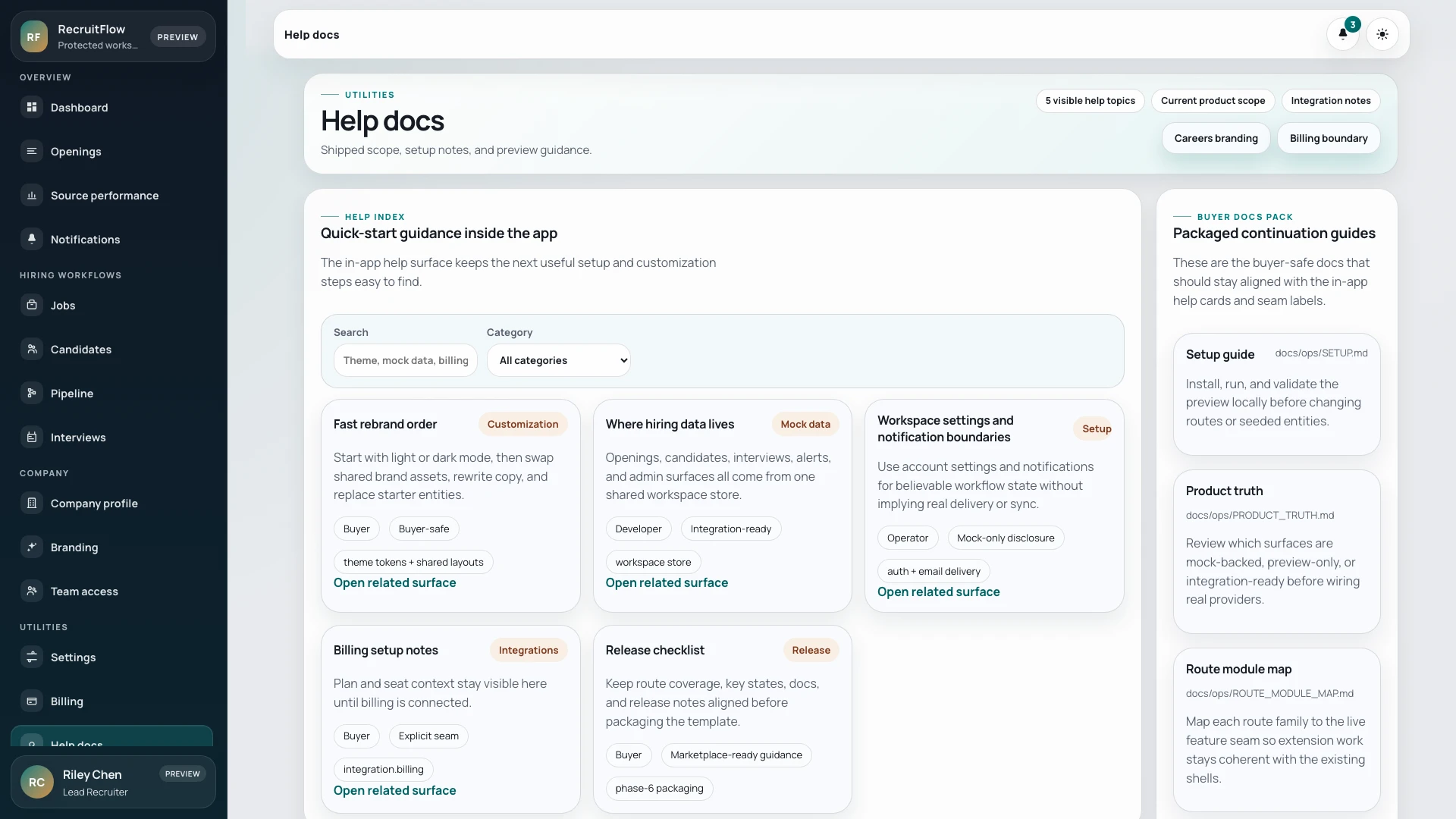Open the Dashboard grid icon
The width and height of the screenshot is (1456, 819).
(x=32, y=108)
